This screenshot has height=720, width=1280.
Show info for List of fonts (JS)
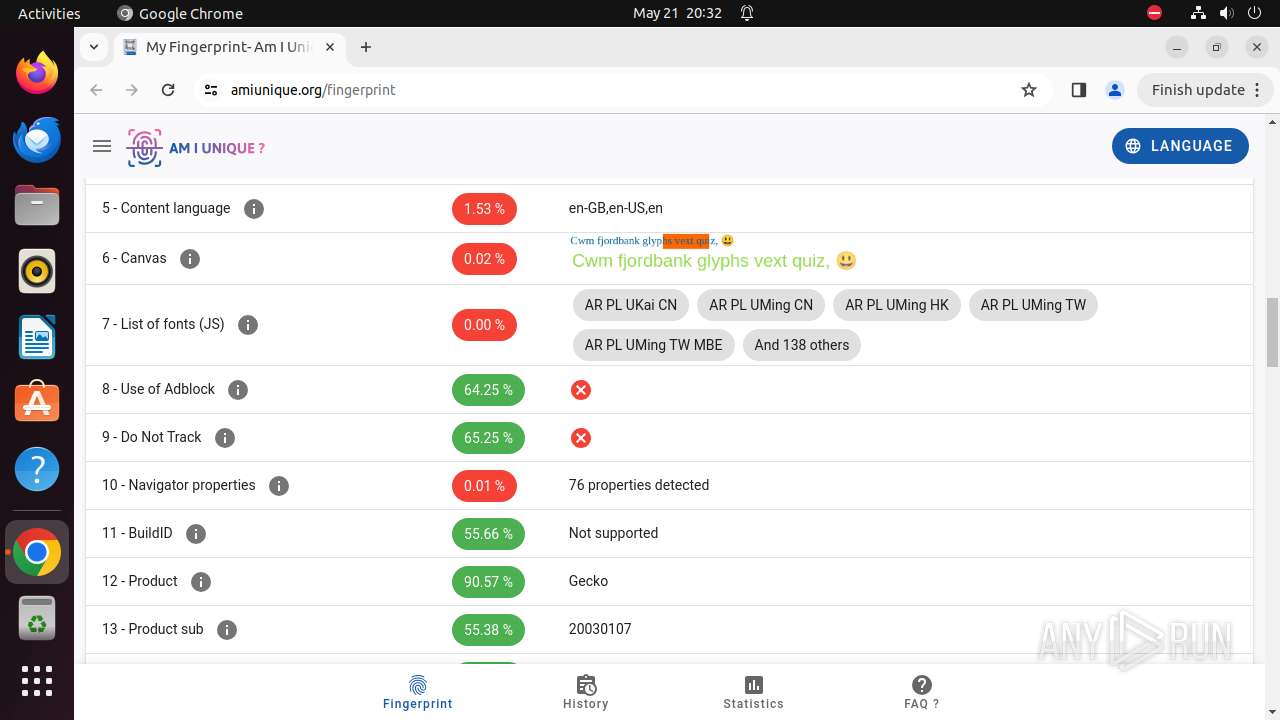tap(248, 325)
